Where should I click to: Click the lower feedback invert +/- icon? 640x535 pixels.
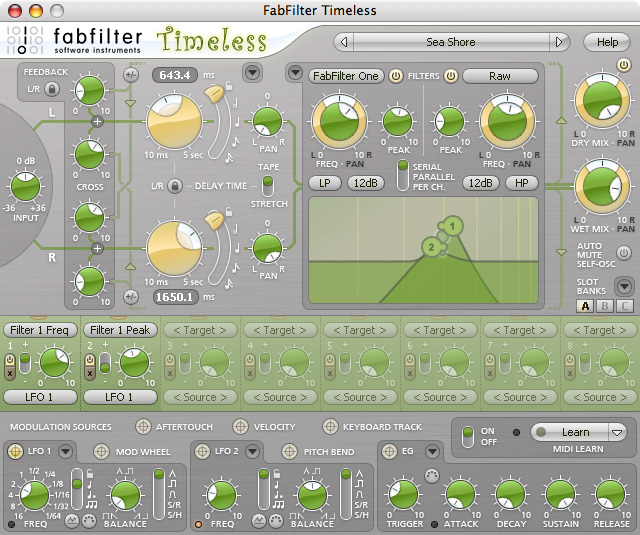point(131,297)
